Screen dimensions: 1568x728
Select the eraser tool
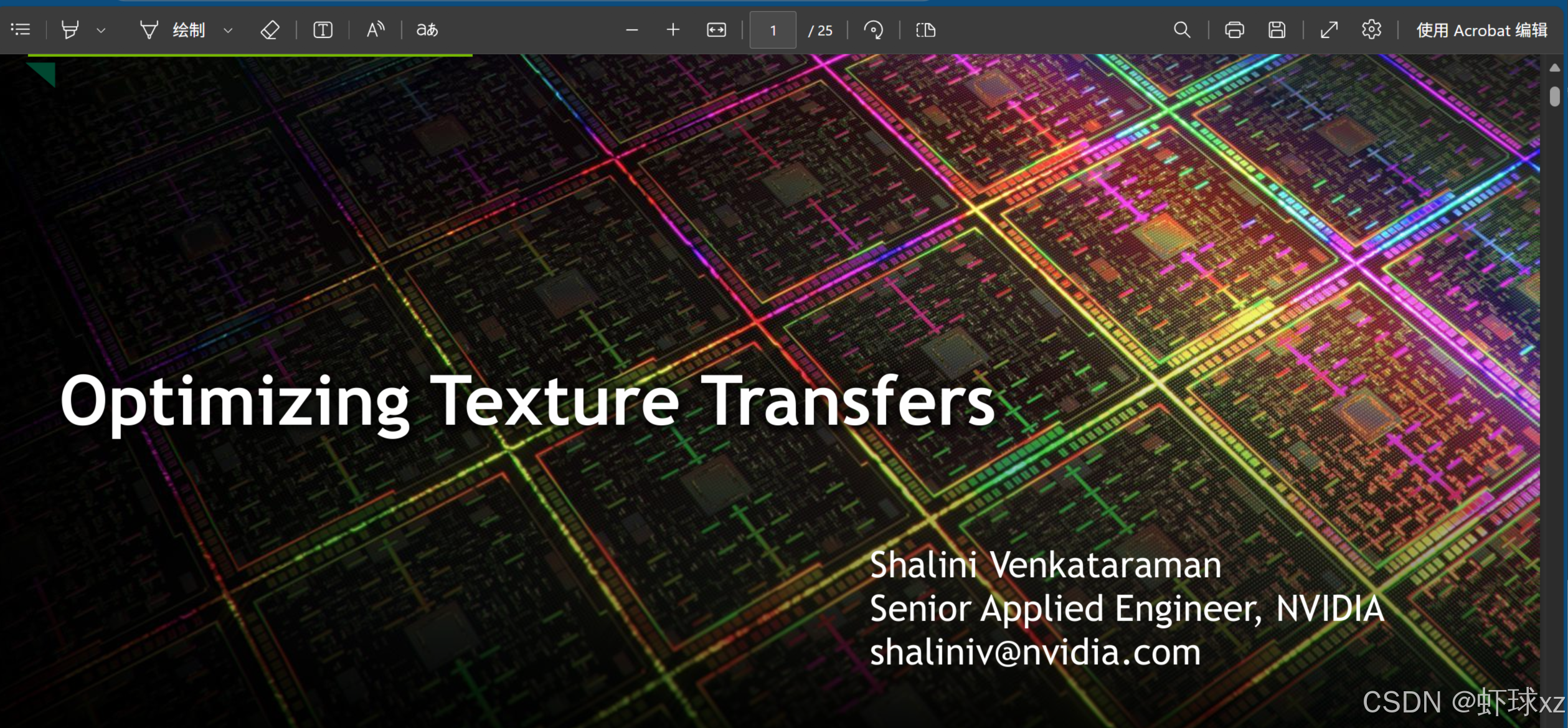(270, 30)
